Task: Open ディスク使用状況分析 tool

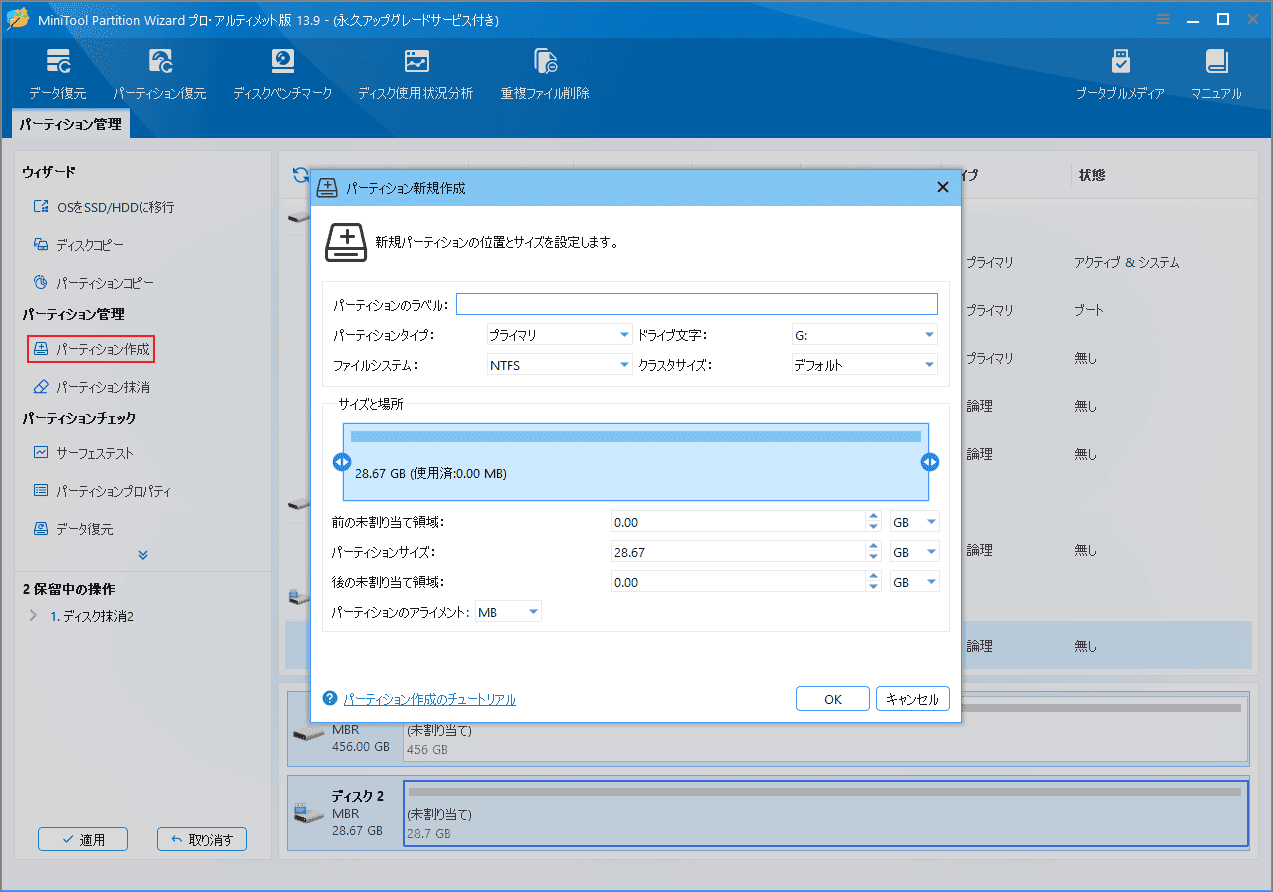Action: click(x=417, y=74)
